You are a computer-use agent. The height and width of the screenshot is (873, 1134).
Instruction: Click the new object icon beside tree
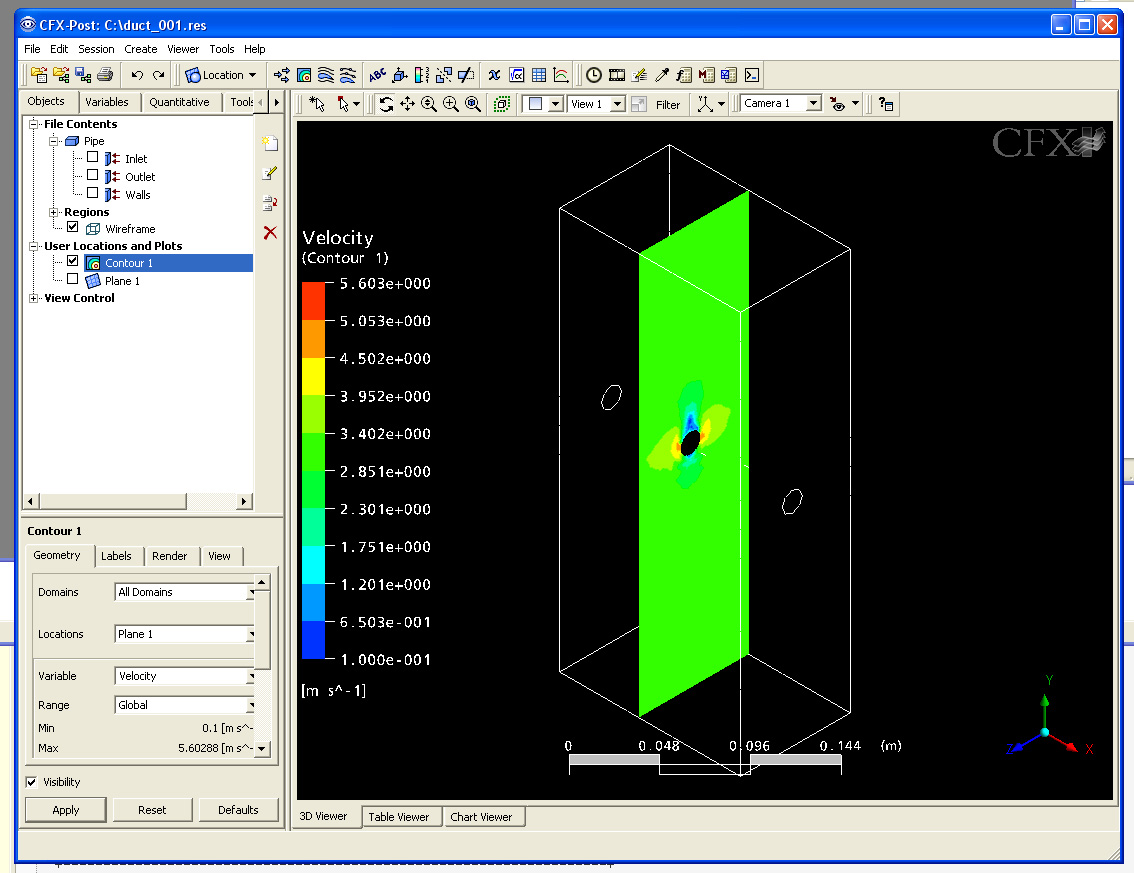(270, 143)
